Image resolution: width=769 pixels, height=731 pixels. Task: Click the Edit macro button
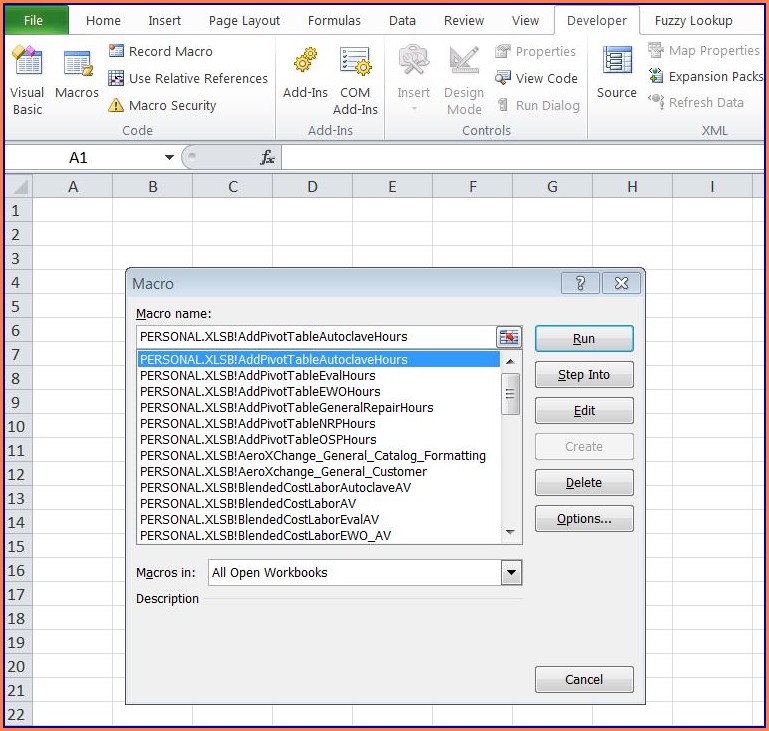(x=584, y=411)
